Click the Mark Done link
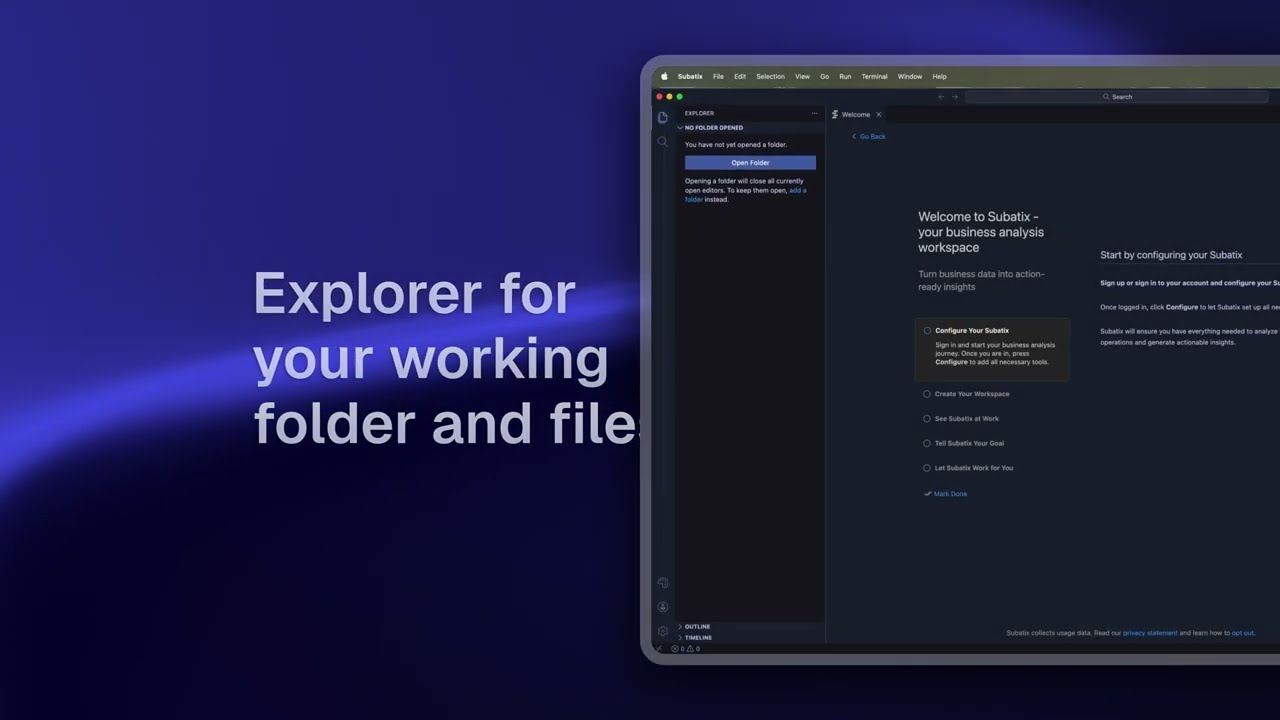This screenshot has width=1280, height=720. coord(946,494)
